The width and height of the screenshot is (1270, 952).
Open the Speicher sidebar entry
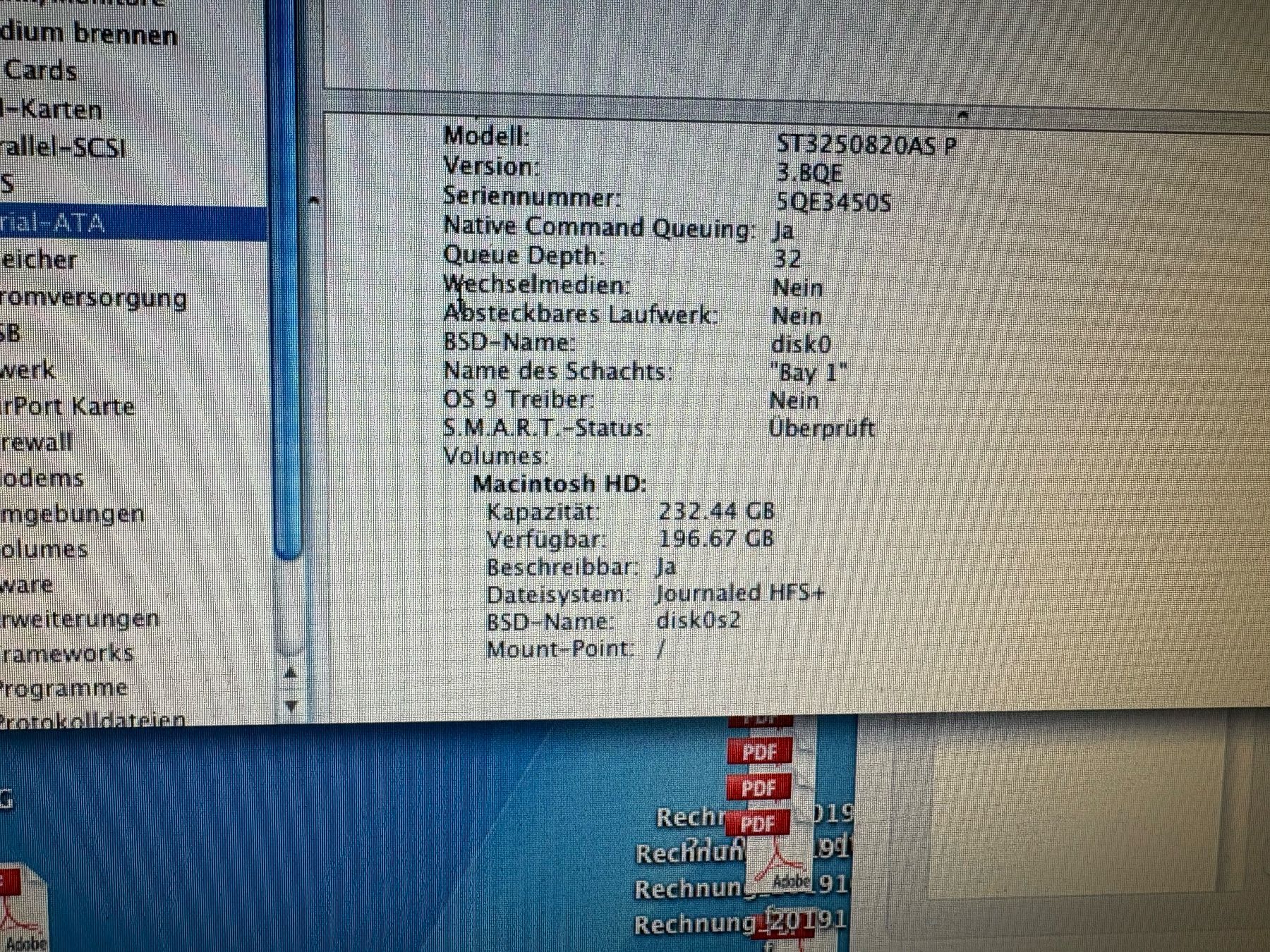(38, 260)
